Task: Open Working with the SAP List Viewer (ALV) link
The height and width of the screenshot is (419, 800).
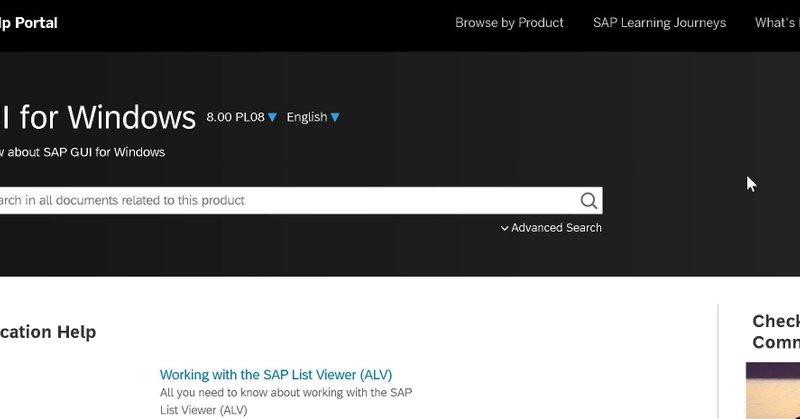Action: pyautogui.click(x=276, y=375)
